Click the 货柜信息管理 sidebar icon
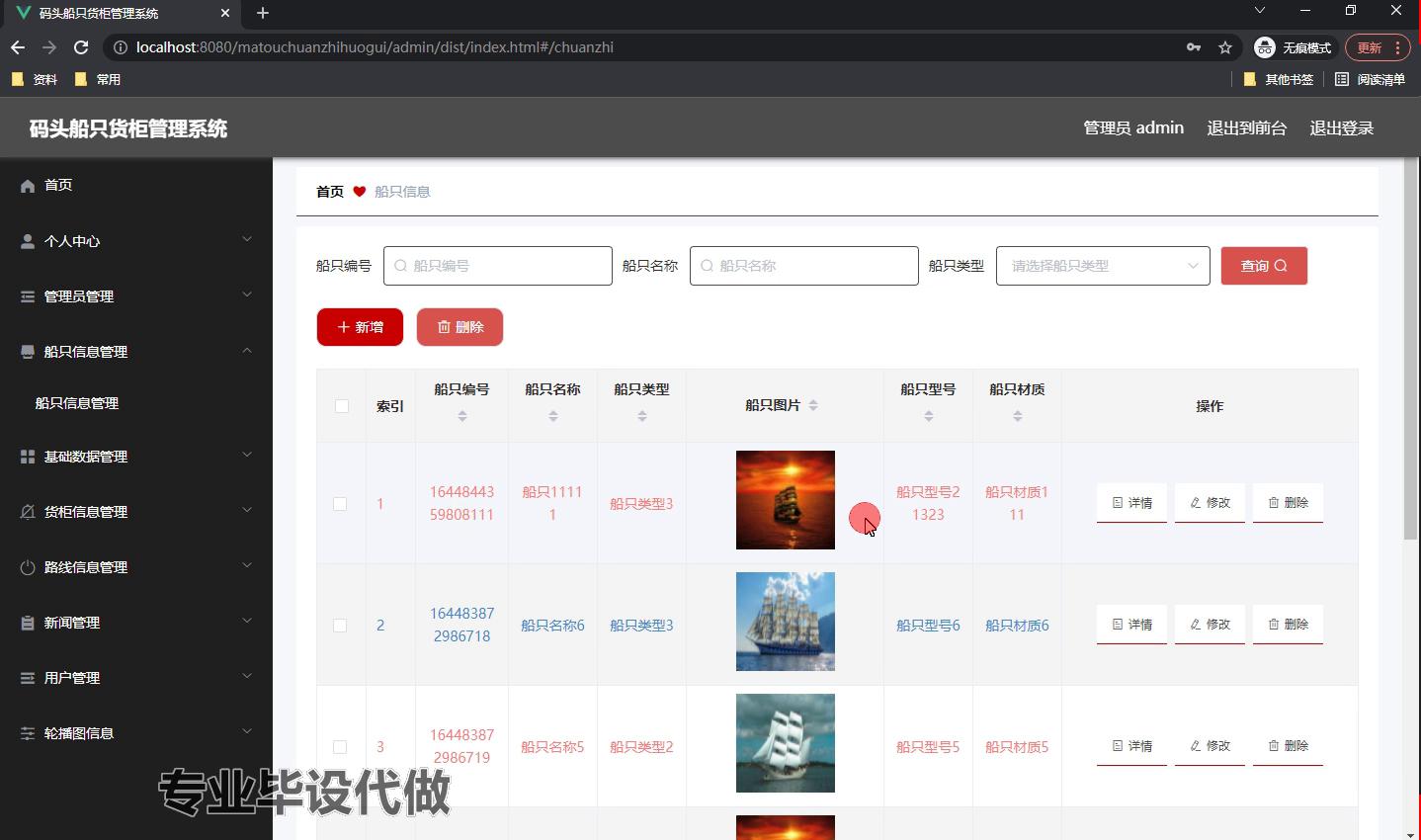Screen dimensions: 1421x840 pyautogui.click(x=28, y=512)
